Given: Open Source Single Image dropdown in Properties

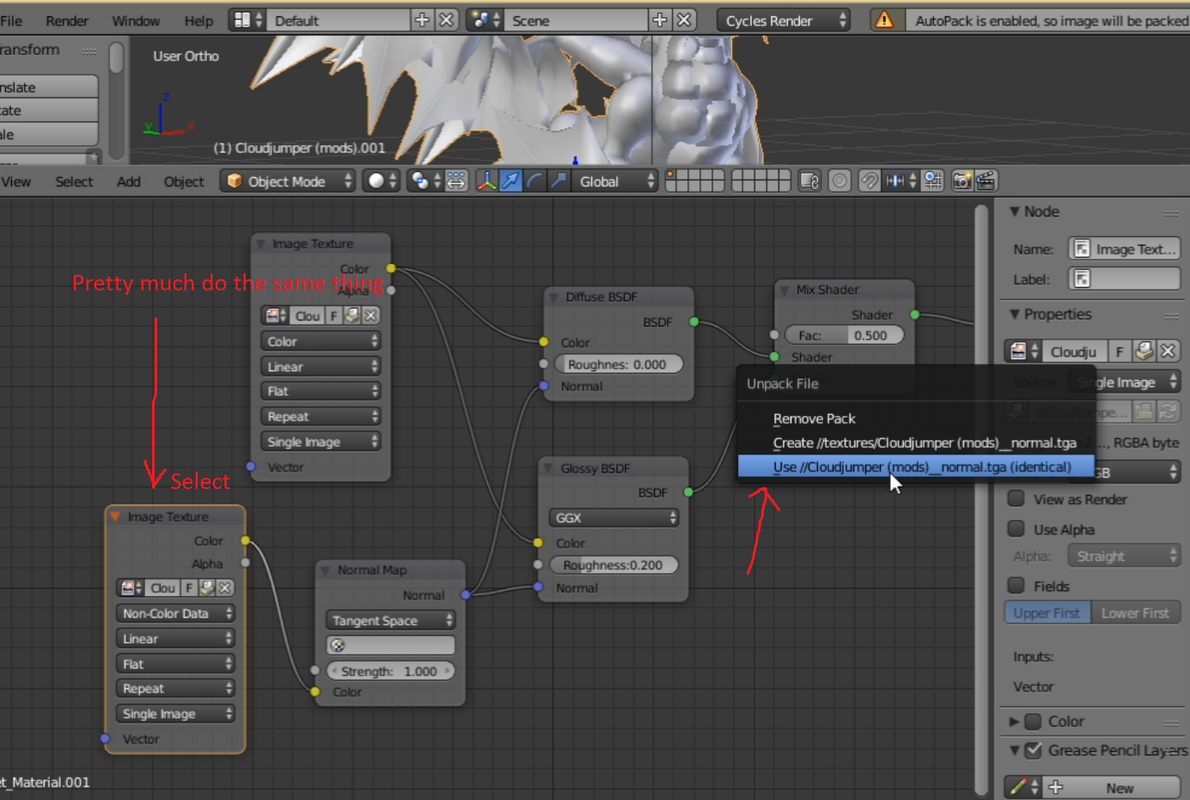Looking at the screenshot, I should [x=1123, y=382].
